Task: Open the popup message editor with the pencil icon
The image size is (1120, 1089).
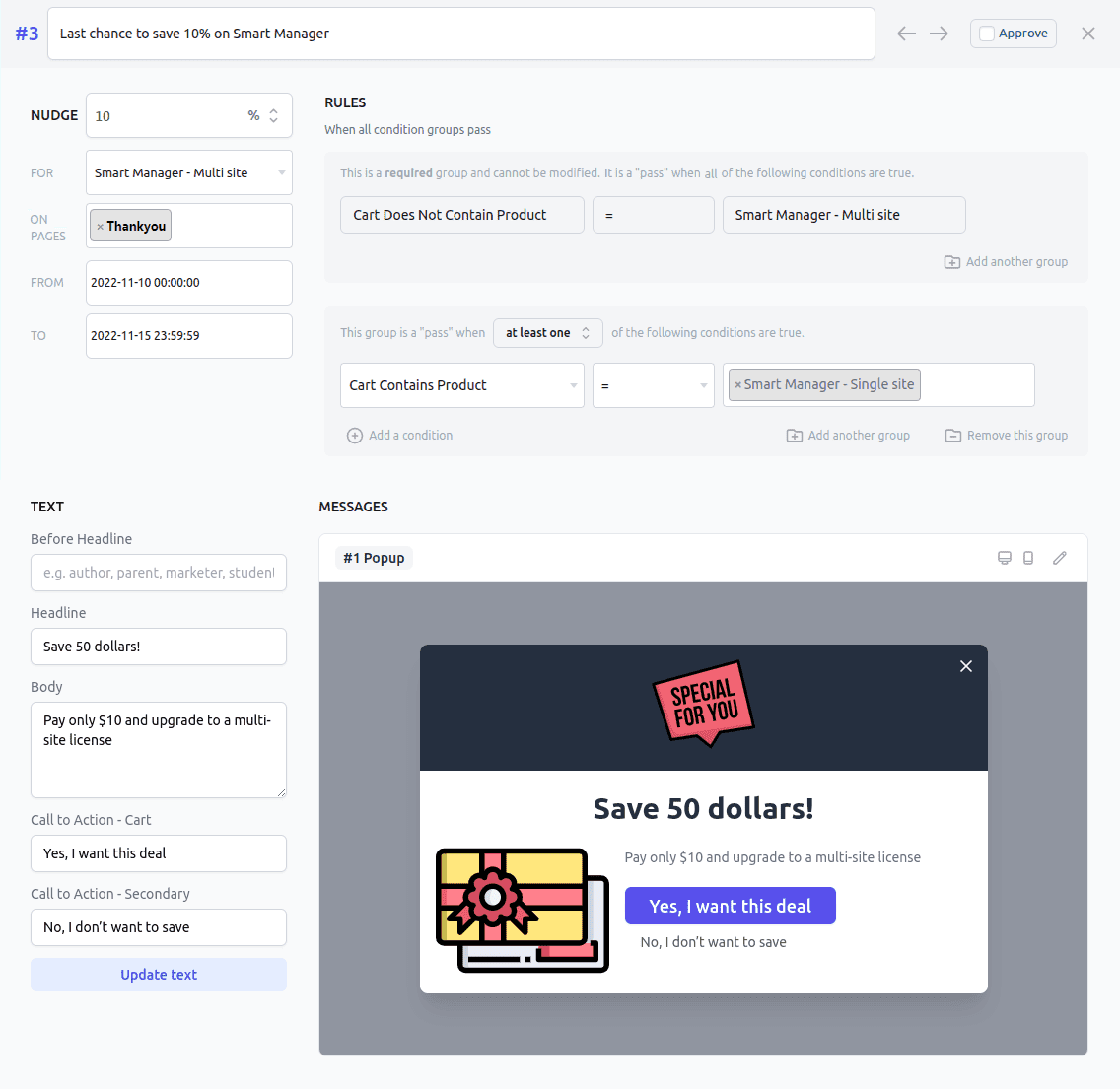Action: coord(1060,557)
